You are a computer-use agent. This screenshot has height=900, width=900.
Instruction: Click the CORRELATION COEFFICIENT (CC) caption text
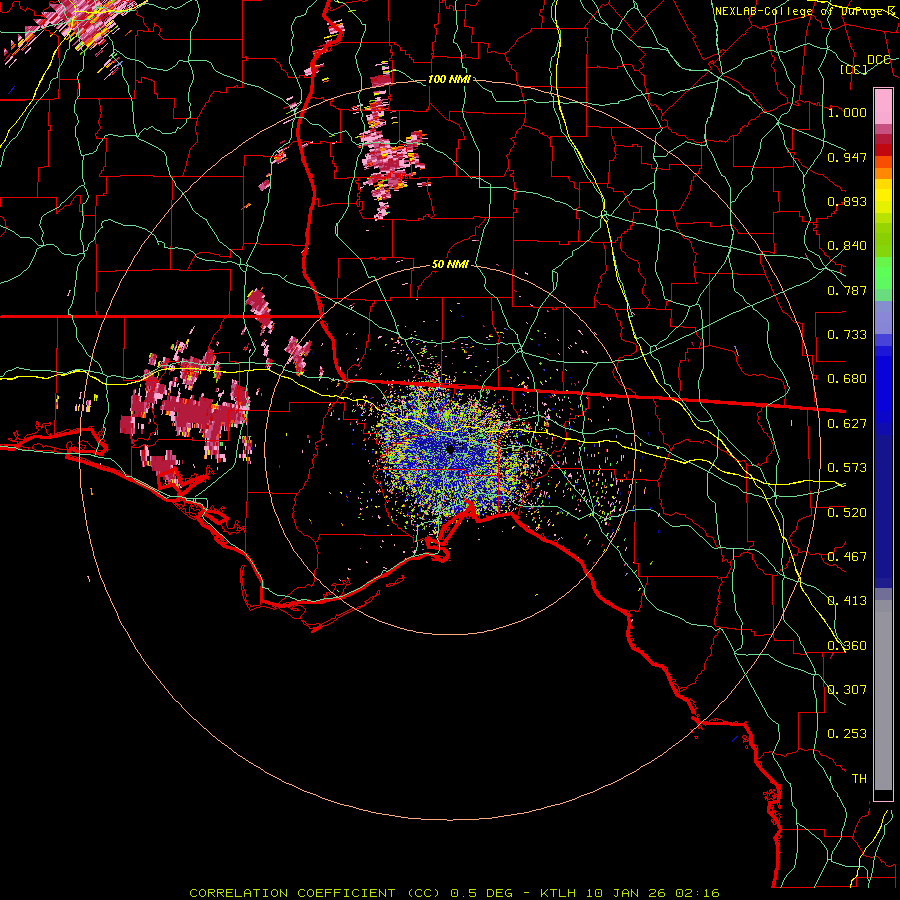coord(315,893)
